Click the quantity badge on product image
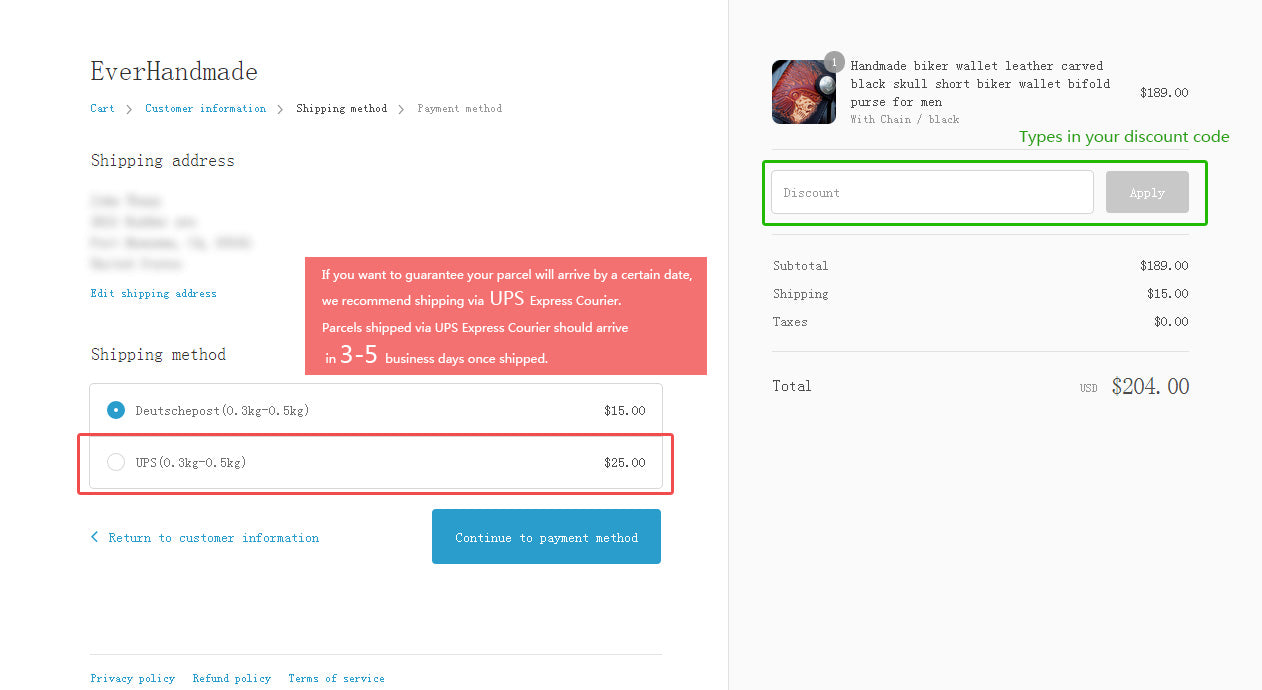Image resolution: width=1262 pixels, height=690 pixels. 834,62
